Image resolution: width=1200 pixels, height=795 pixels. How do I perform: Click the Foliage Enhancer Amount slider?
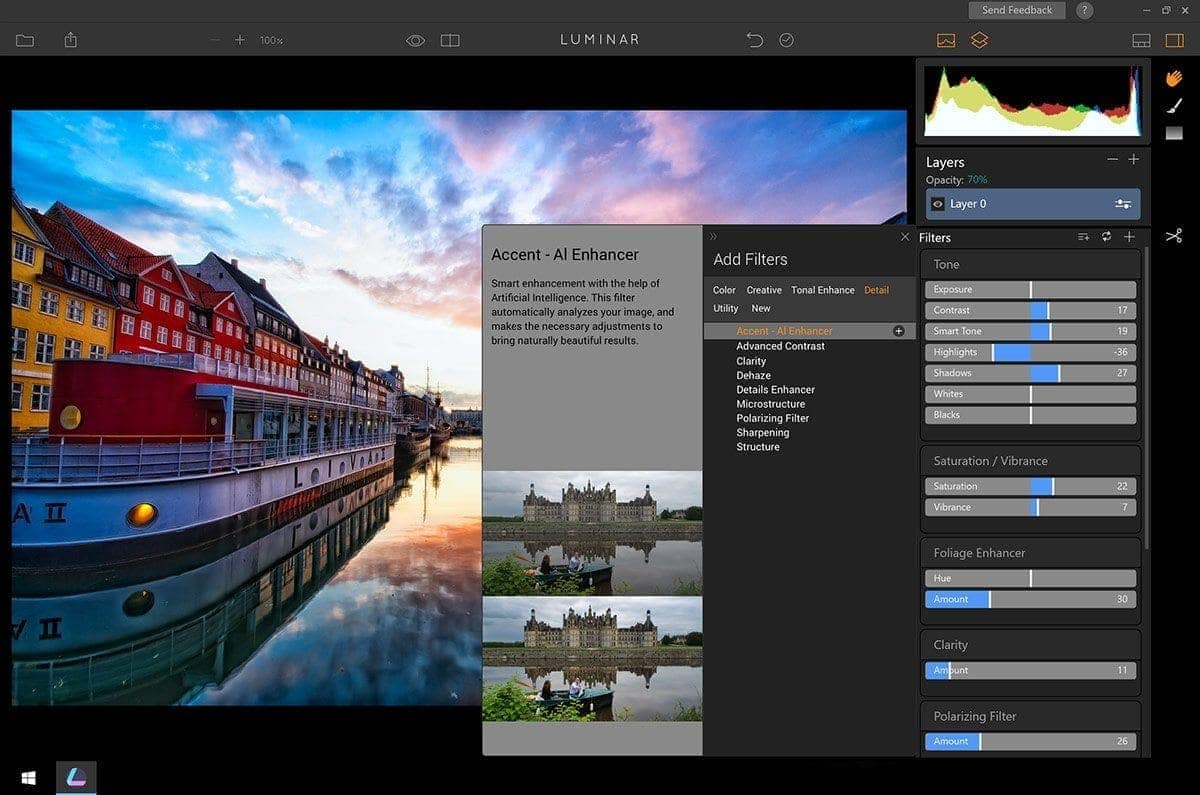click(x=1030, y=599)
